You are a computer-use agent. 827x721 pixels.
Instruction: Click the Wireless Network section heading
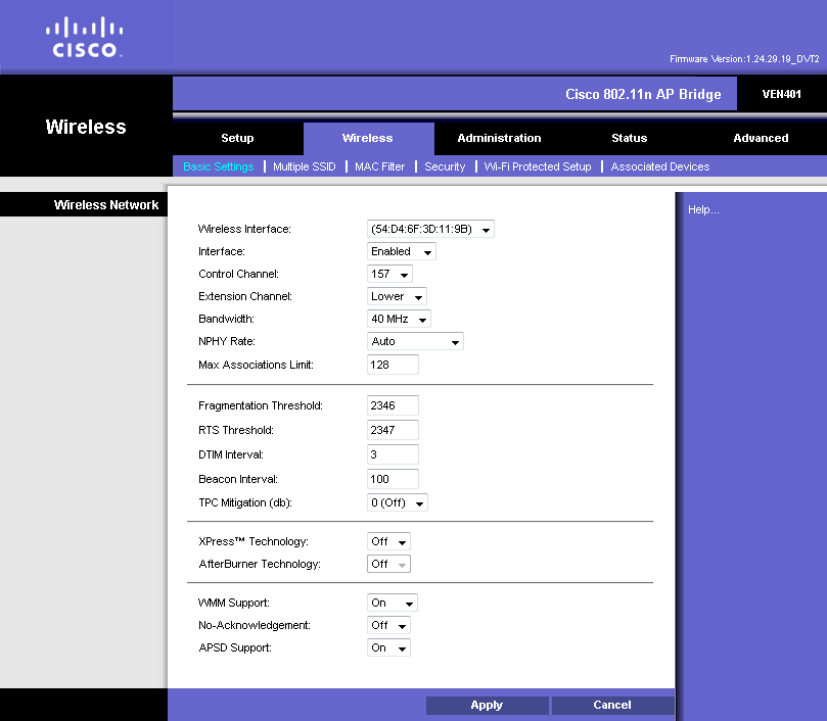(x=106, y=205)
